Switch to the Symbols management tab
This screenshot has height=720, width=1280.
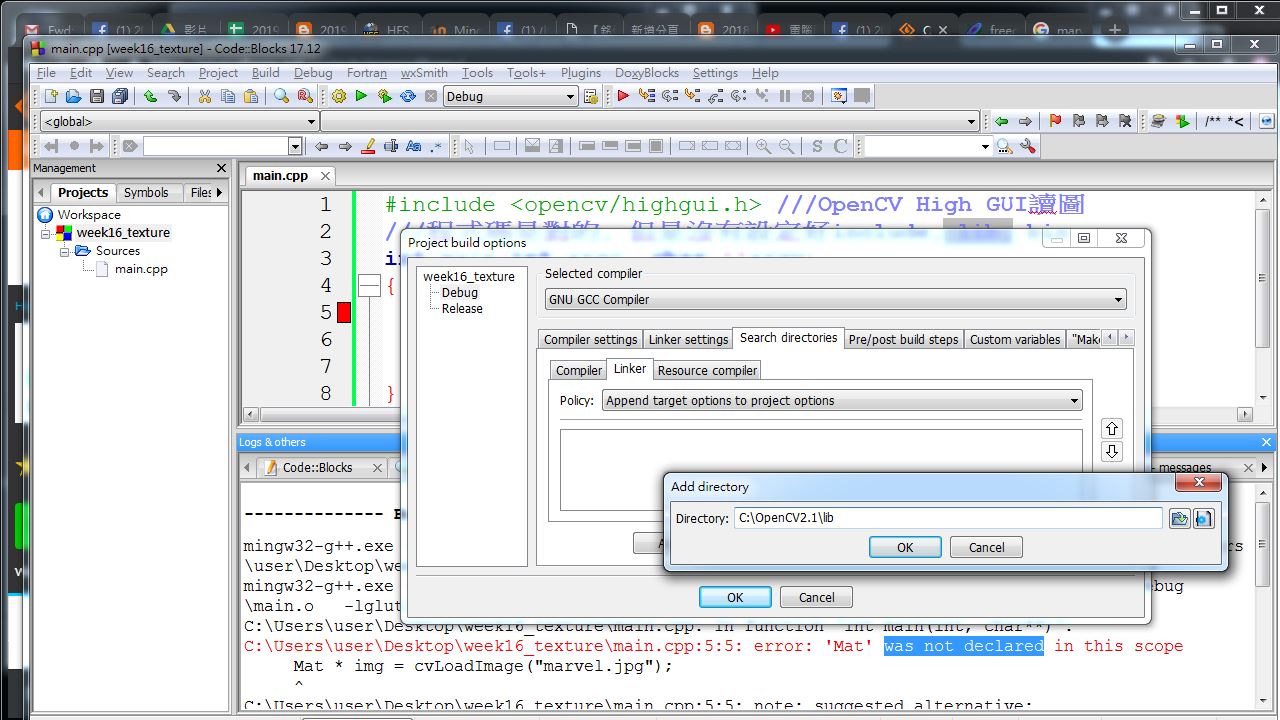tap(146, 192)
